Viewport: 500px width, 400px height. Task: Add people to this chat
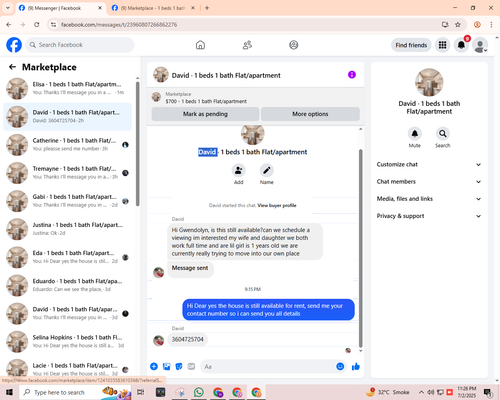[x=239, y=170]
